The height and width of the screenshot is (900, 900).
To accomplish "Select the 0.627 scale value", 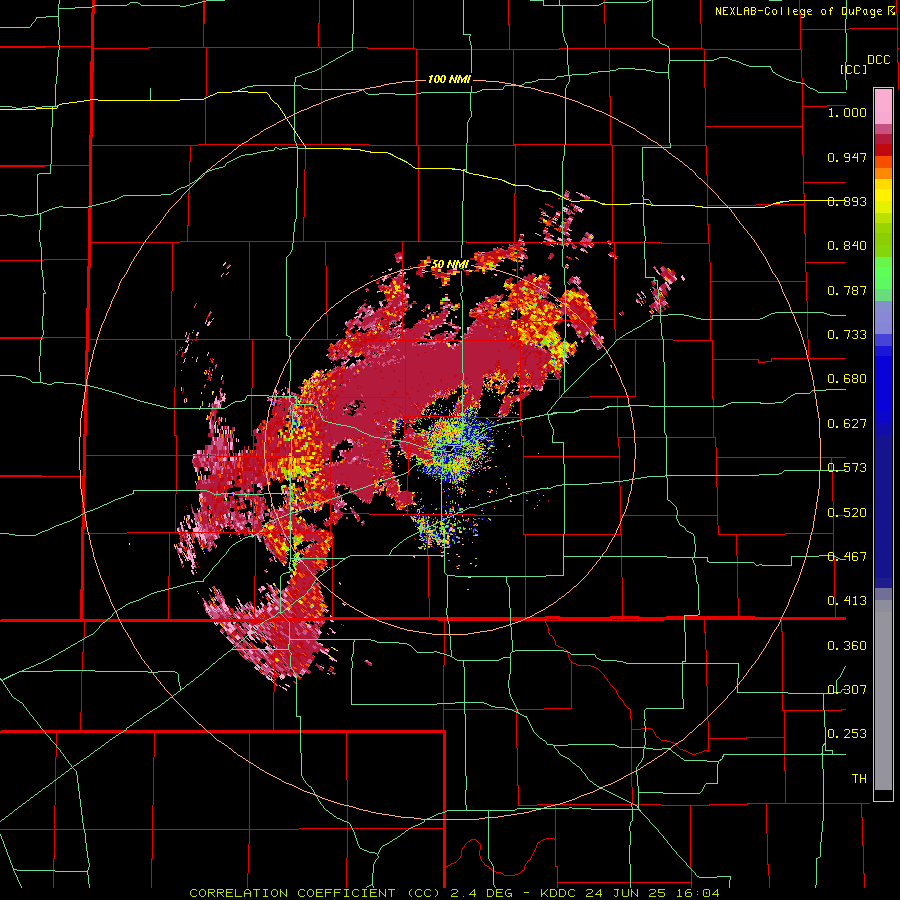I will 847,424.
